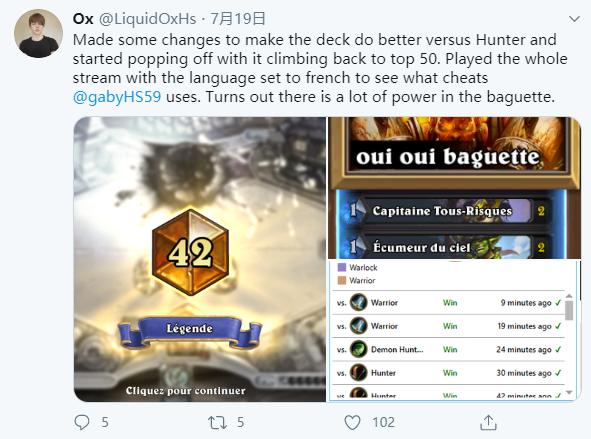Screen dimensions: 591x439
Task: Open the @gabyHS59 mention link
Action: click(x=117, y=97)
